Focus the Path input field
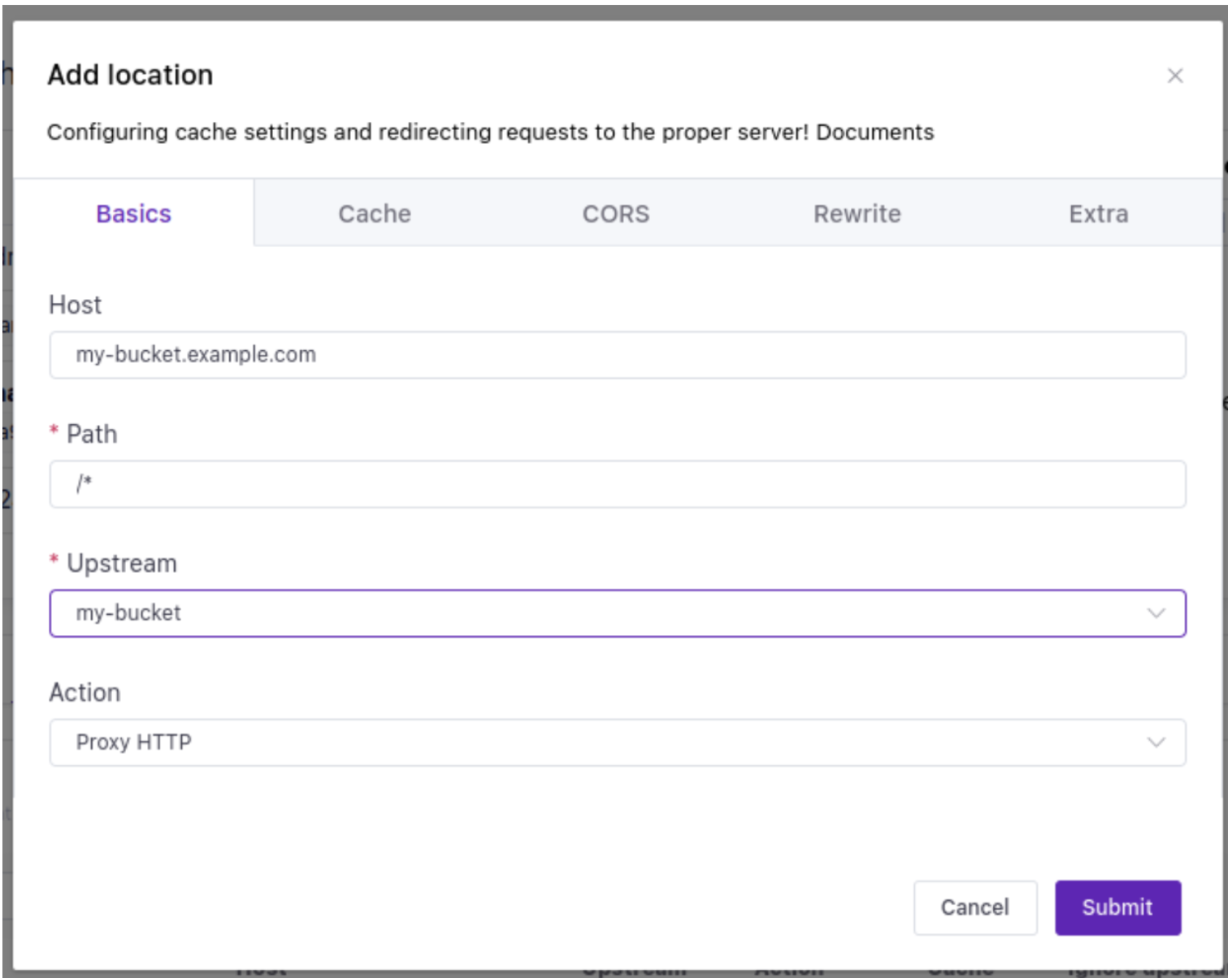 (618, 484)
